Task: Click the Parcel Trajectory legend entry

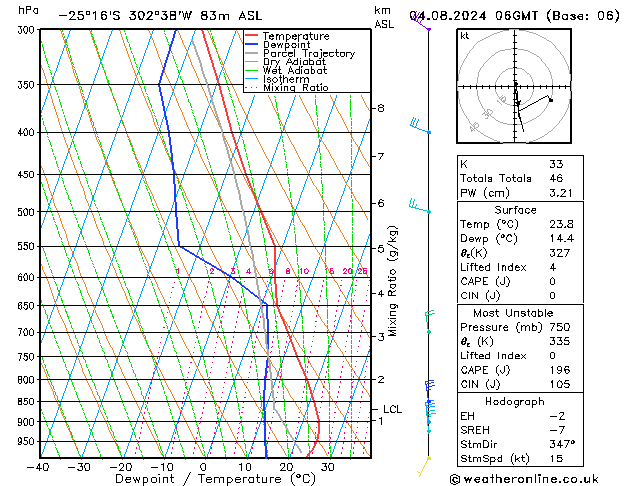Action: point(300,53)
